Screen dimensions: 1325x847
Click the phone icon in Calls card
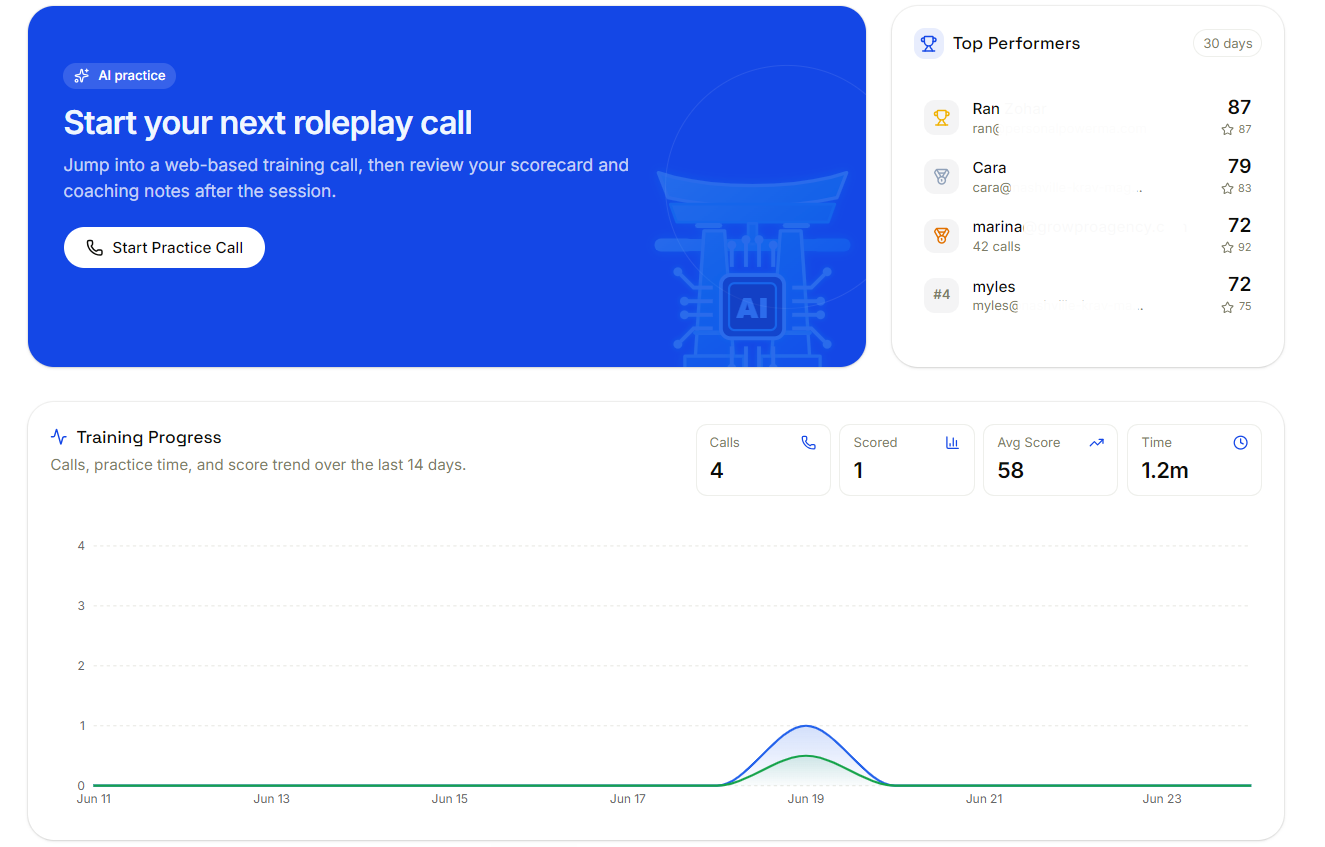point(809,443)
